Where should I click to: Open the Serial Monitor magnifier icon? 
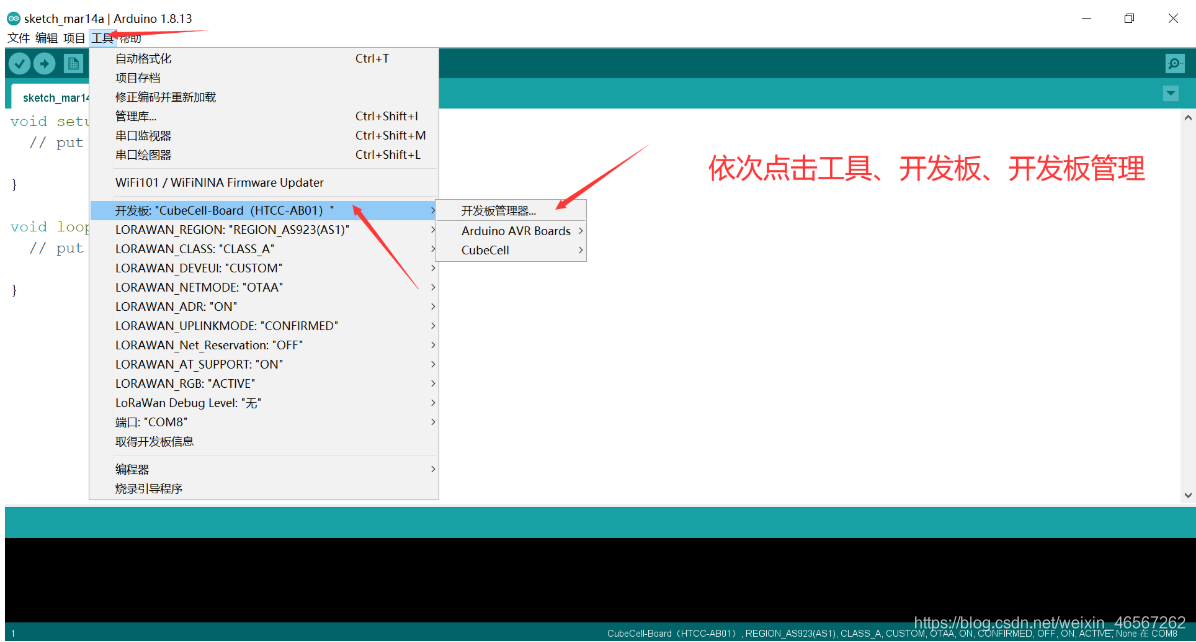pos(1175,63)
